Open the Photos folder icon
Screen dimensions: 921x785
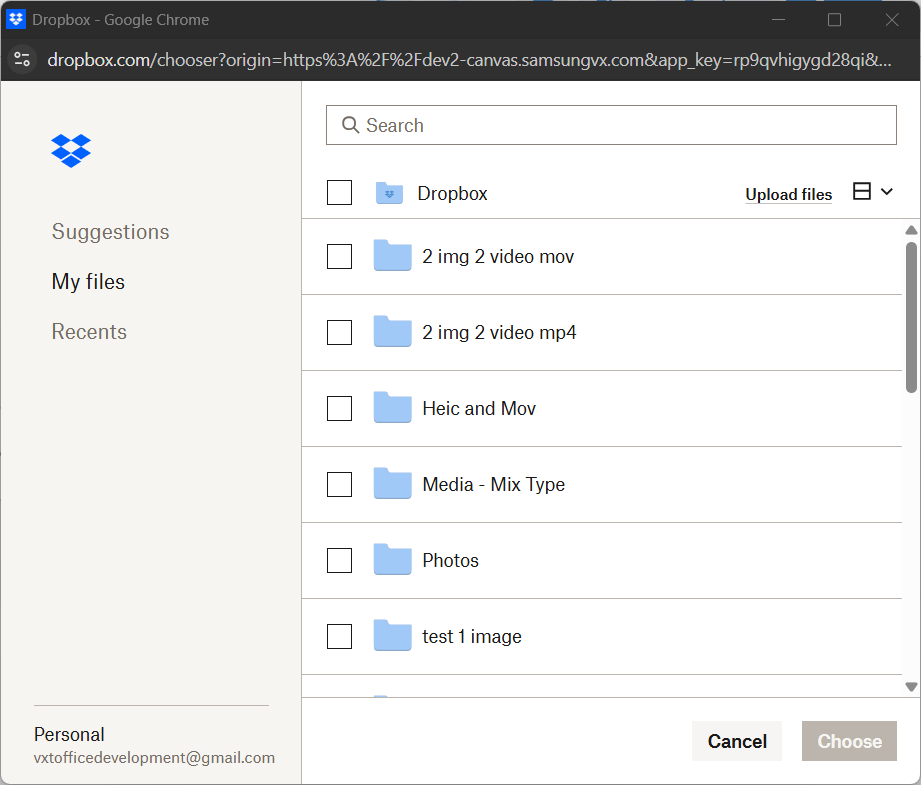(392, 560)
